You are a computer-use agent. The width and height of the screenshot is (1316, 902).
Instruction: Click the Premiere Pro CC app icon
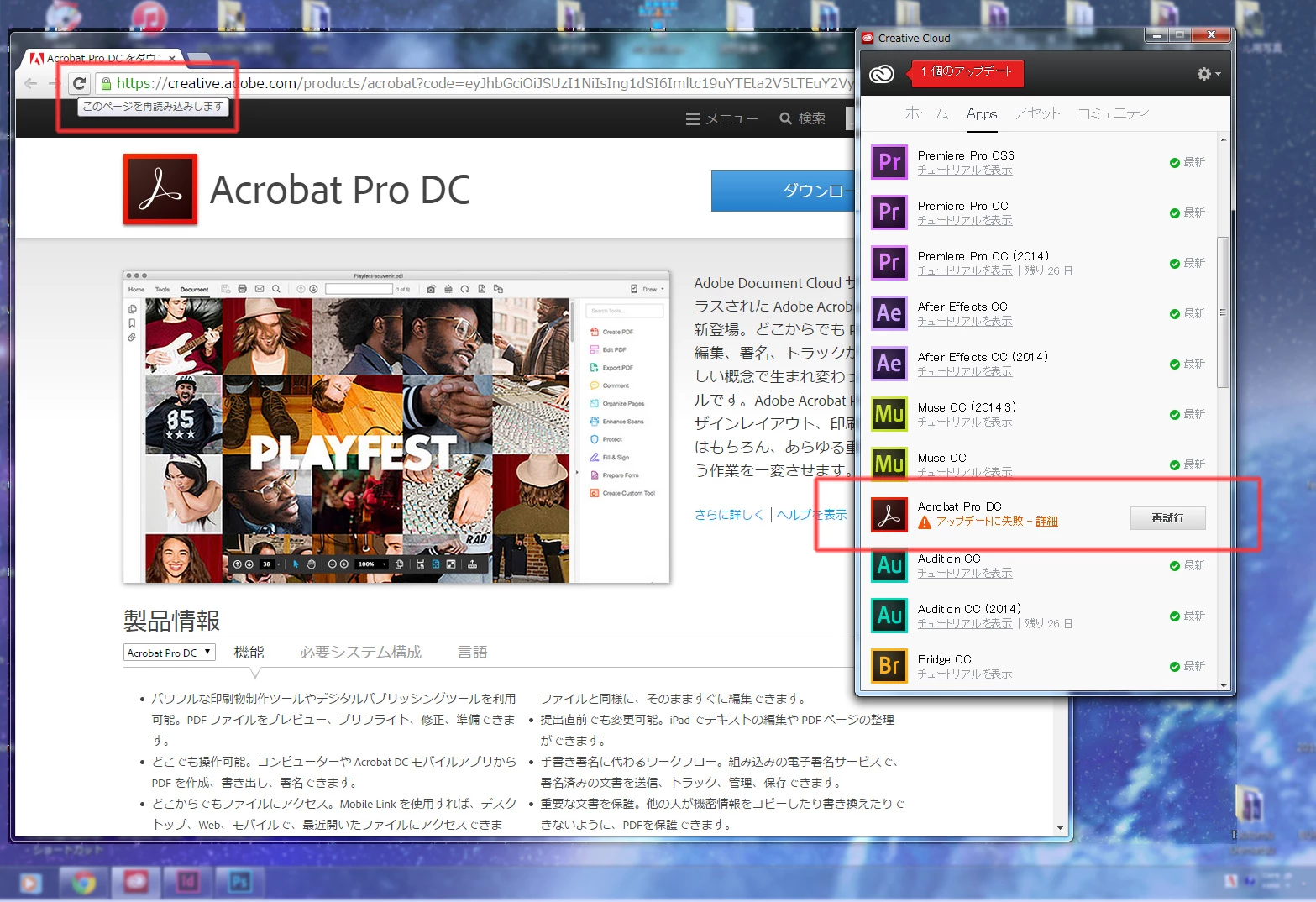[x=889, y=212]
